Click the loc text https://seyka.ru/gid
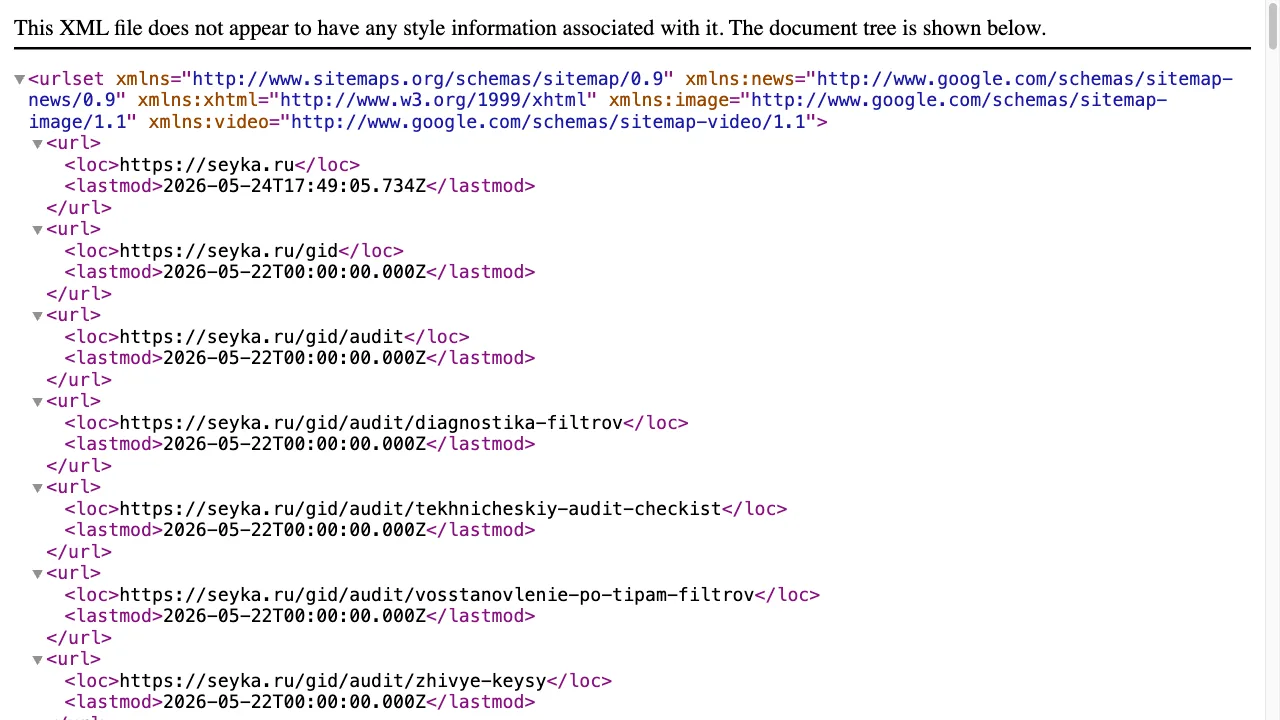The image size is (1280, 720). pos(229,251)
